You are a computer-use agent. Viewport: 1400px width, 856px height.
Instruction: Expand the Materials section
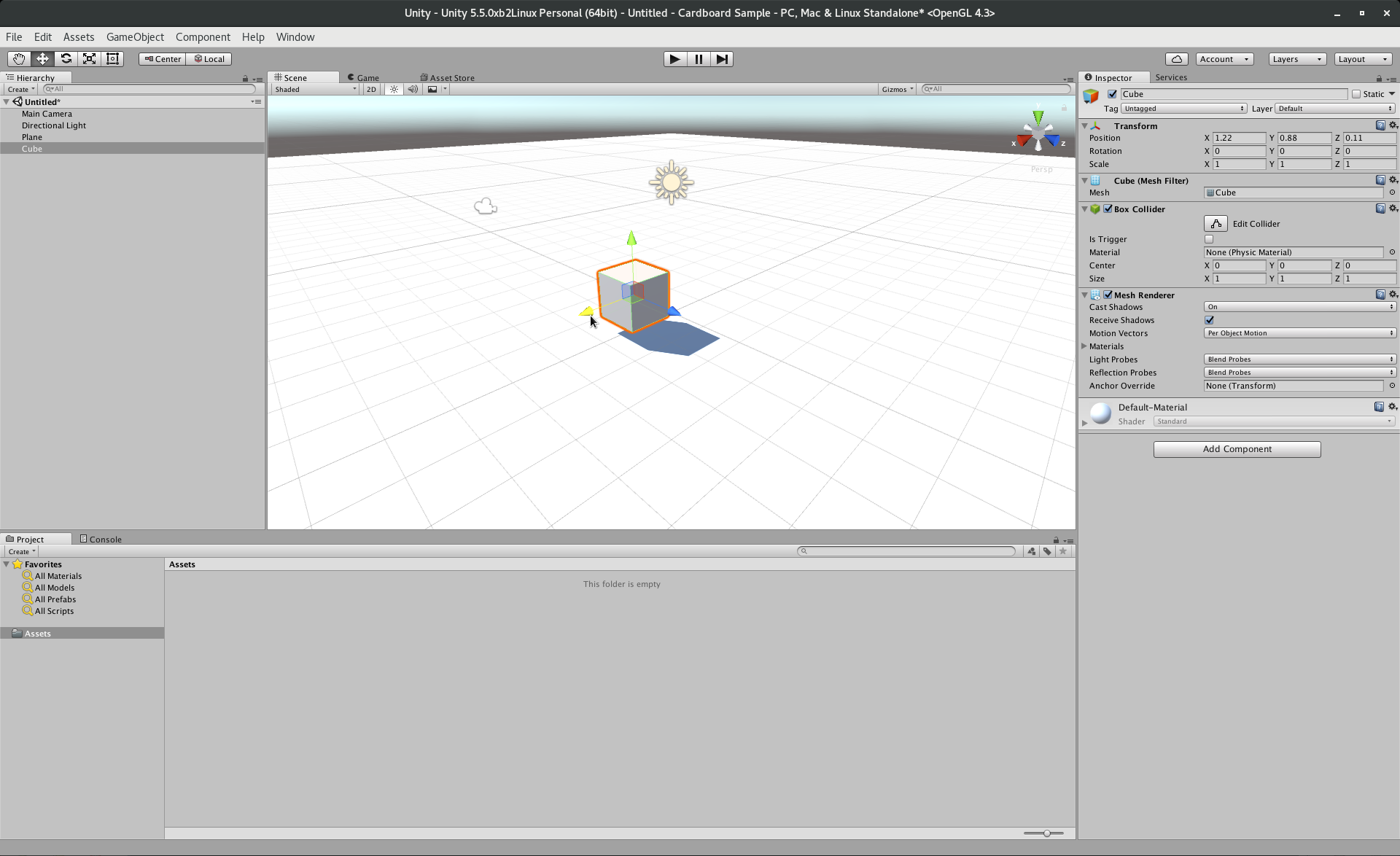point(1084,346)
